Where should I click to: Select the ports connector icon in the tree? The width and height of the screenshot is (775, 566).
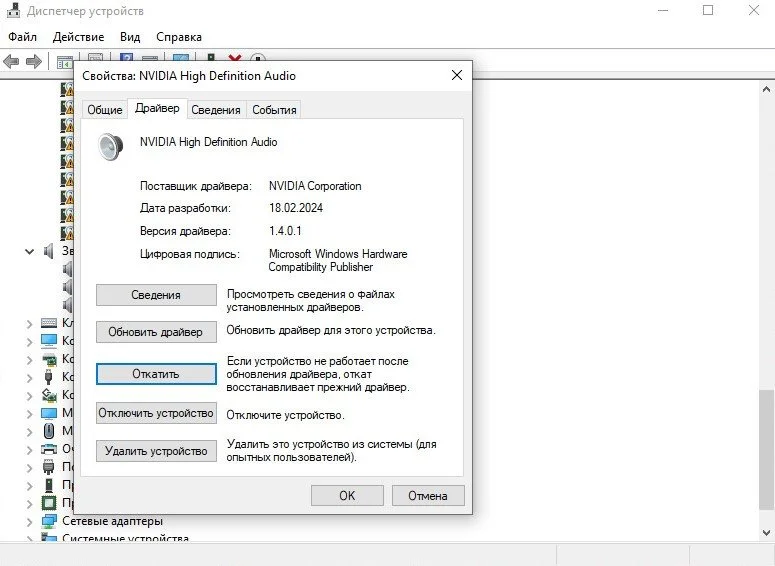(48, 467)
